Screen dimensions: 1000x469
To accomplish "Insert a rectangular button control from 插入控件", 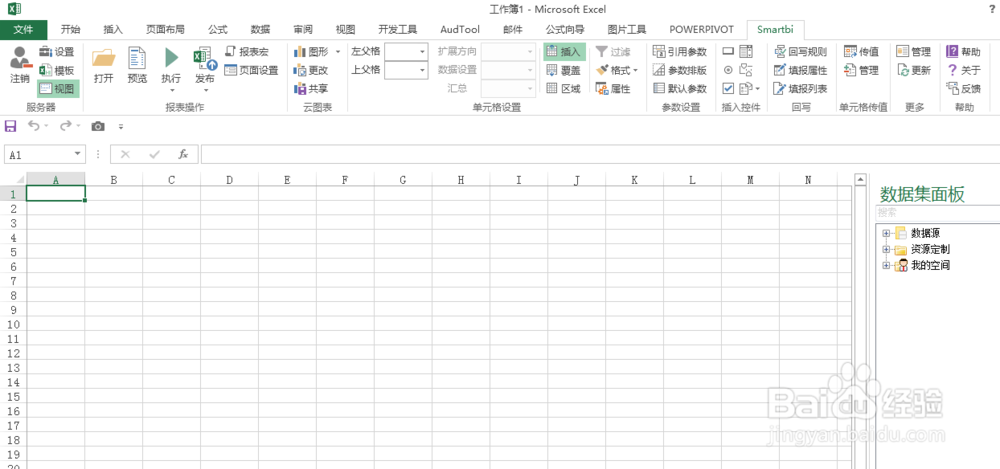I will (x=728, y=52).
